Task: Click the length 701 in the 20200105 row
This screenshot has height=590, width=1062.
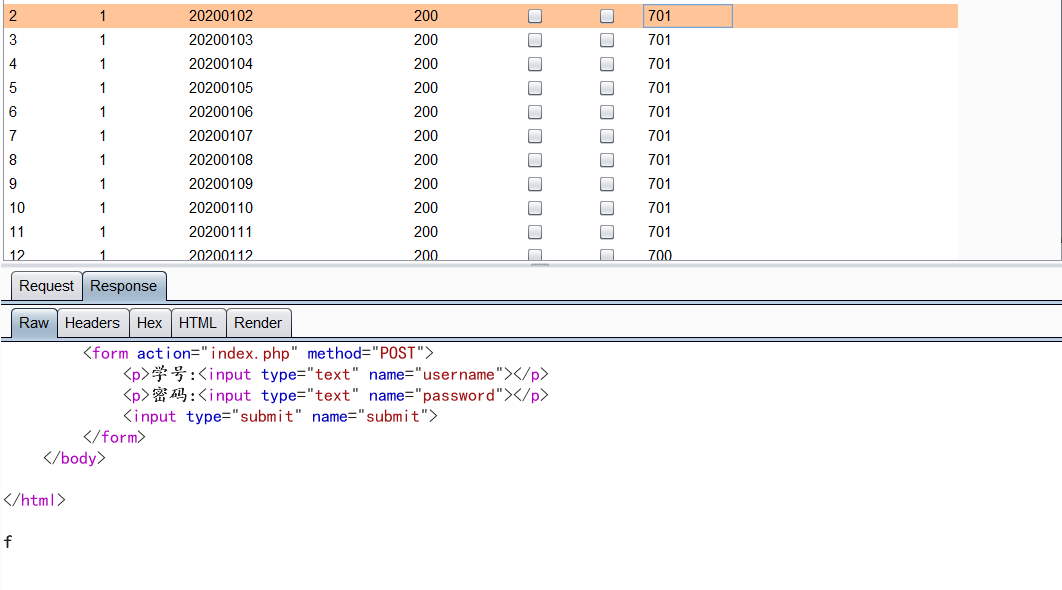Action: pos(660,88)
